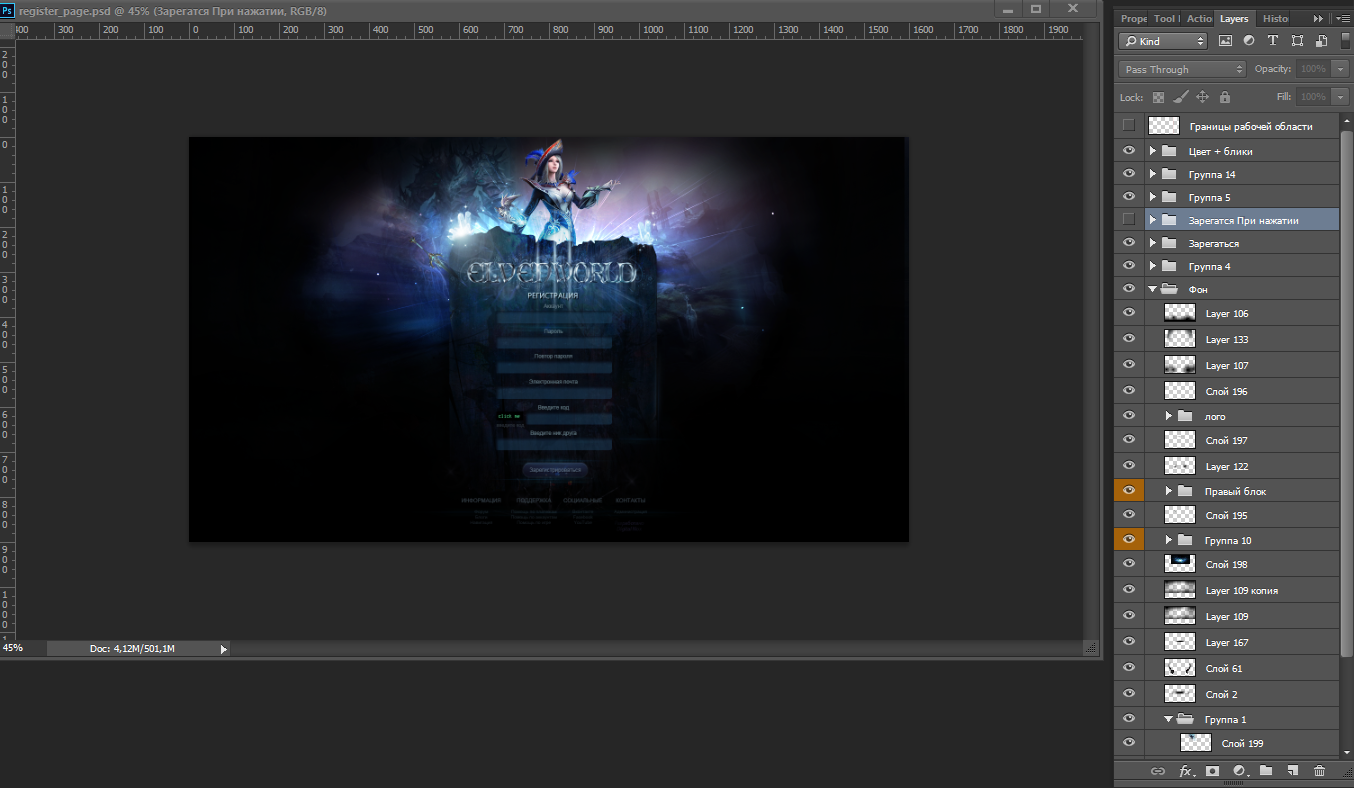The image size is (1354, 788).
Task: Open the Kind filter type dropdown
Action: coord(1163,41)
